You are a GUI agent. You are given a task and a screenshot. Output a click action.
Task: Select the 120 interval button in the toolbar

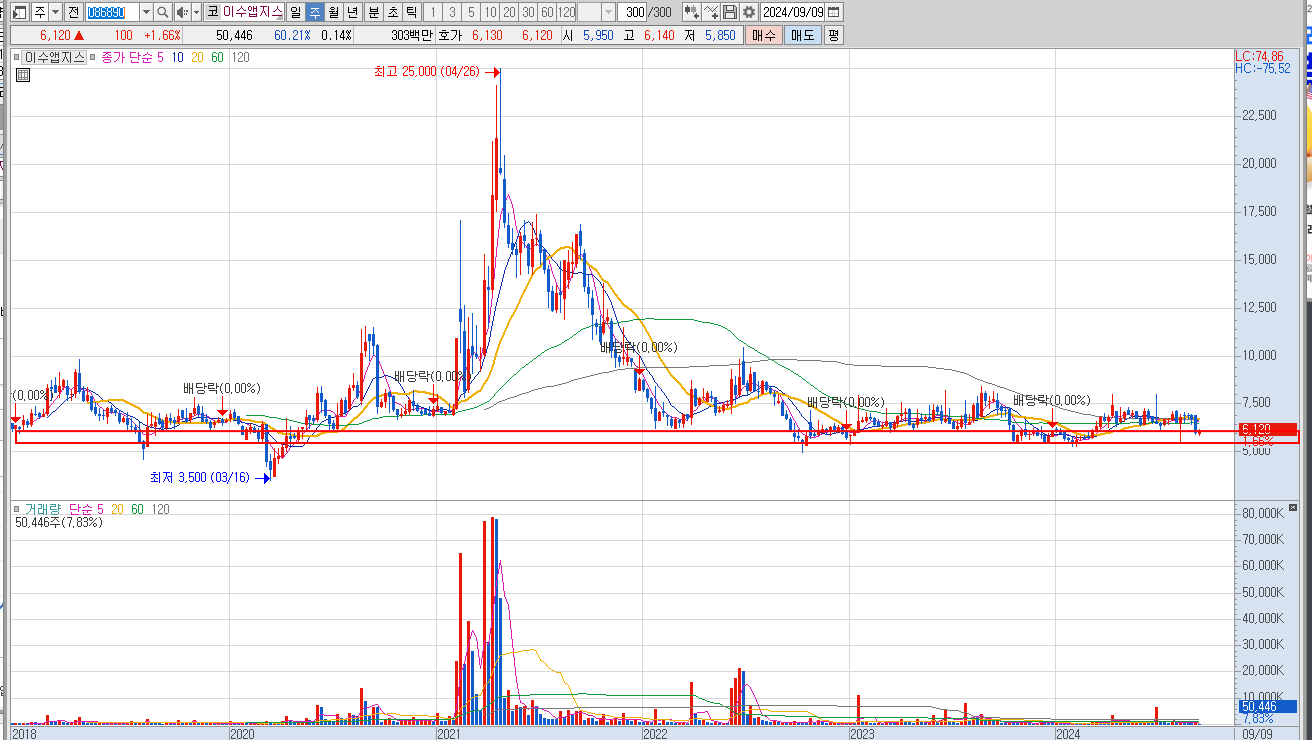[x=566, y=12]
